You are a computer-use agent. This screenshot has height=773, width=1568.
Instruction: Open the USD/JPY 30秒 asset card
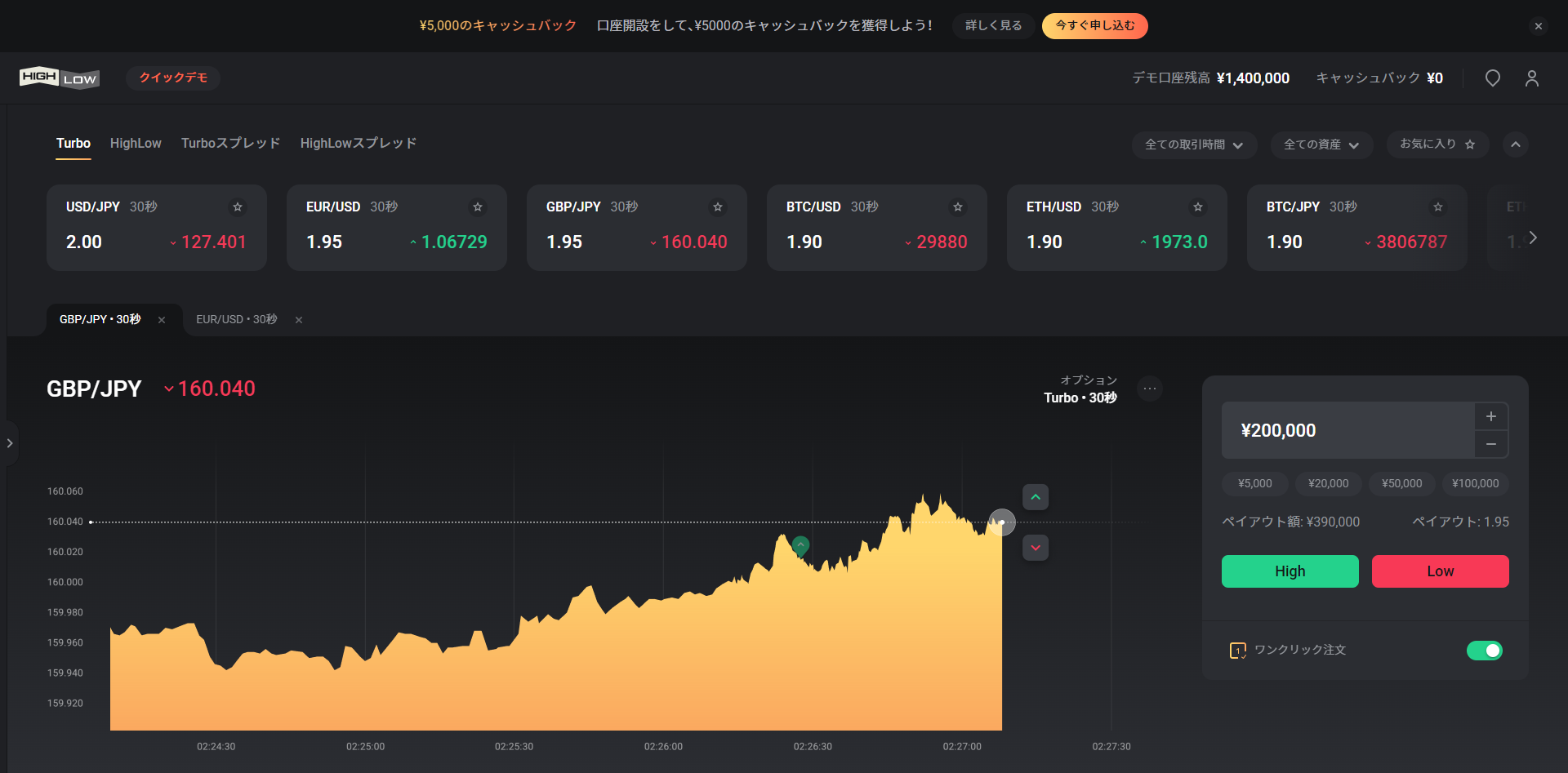[157, 228]
